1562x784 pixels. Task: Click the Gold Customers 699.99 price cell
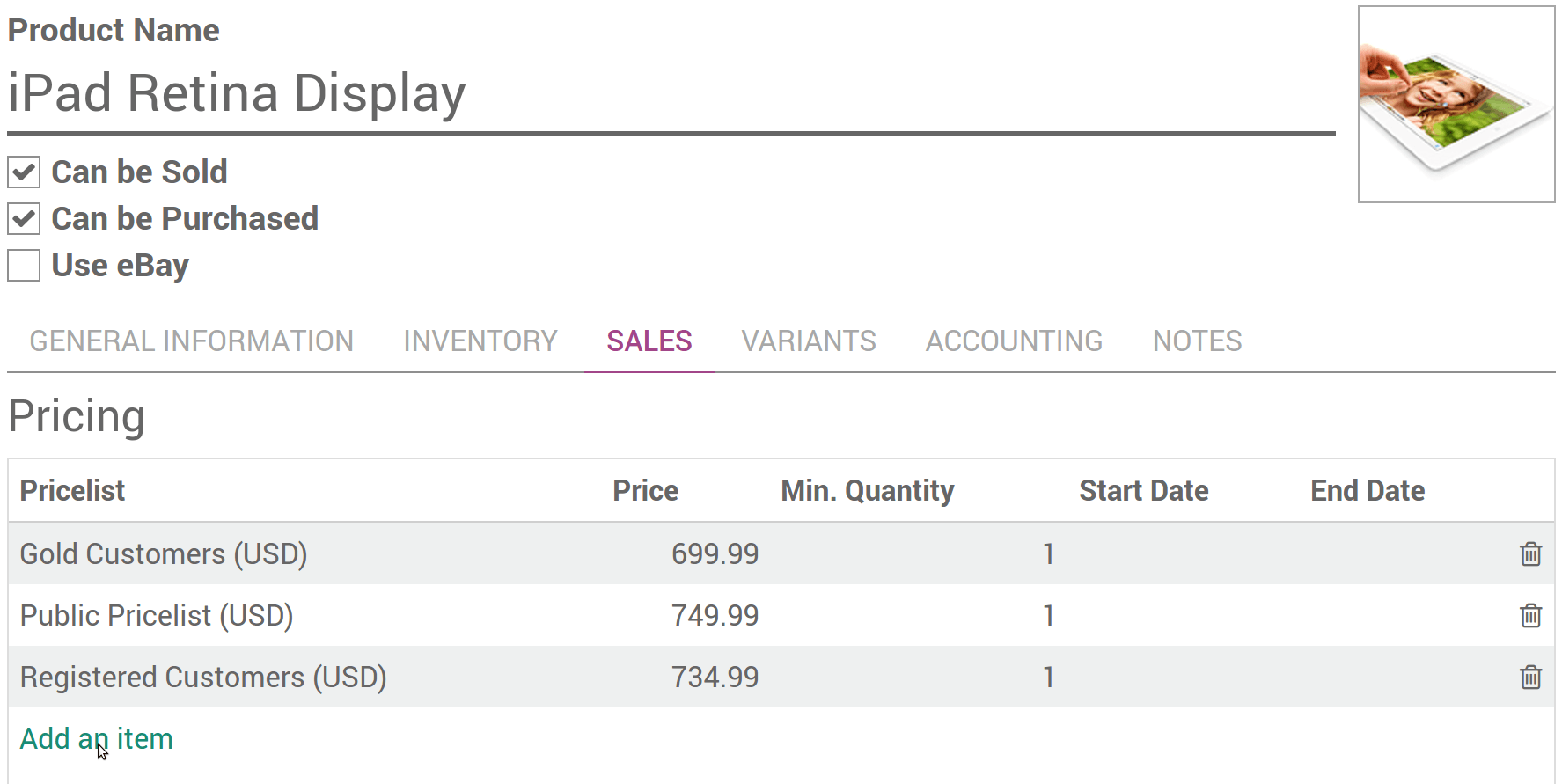click(714, 553)
